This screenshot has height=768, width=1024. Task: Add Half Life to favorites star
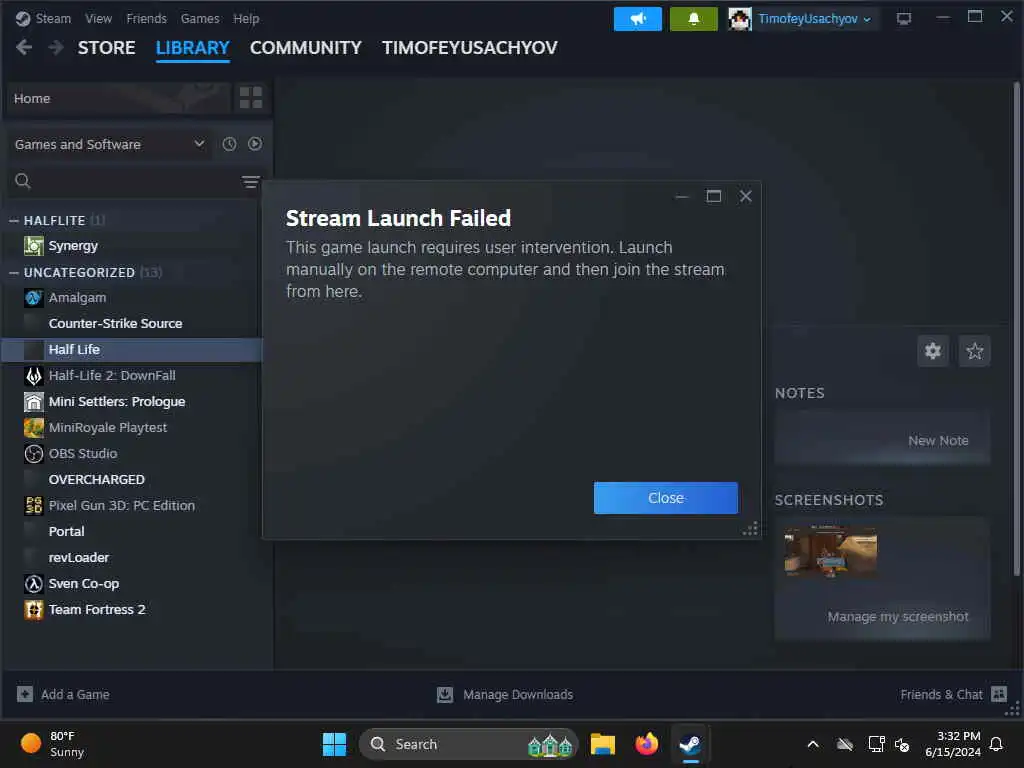pyautogui.click(x=974, y=351)
